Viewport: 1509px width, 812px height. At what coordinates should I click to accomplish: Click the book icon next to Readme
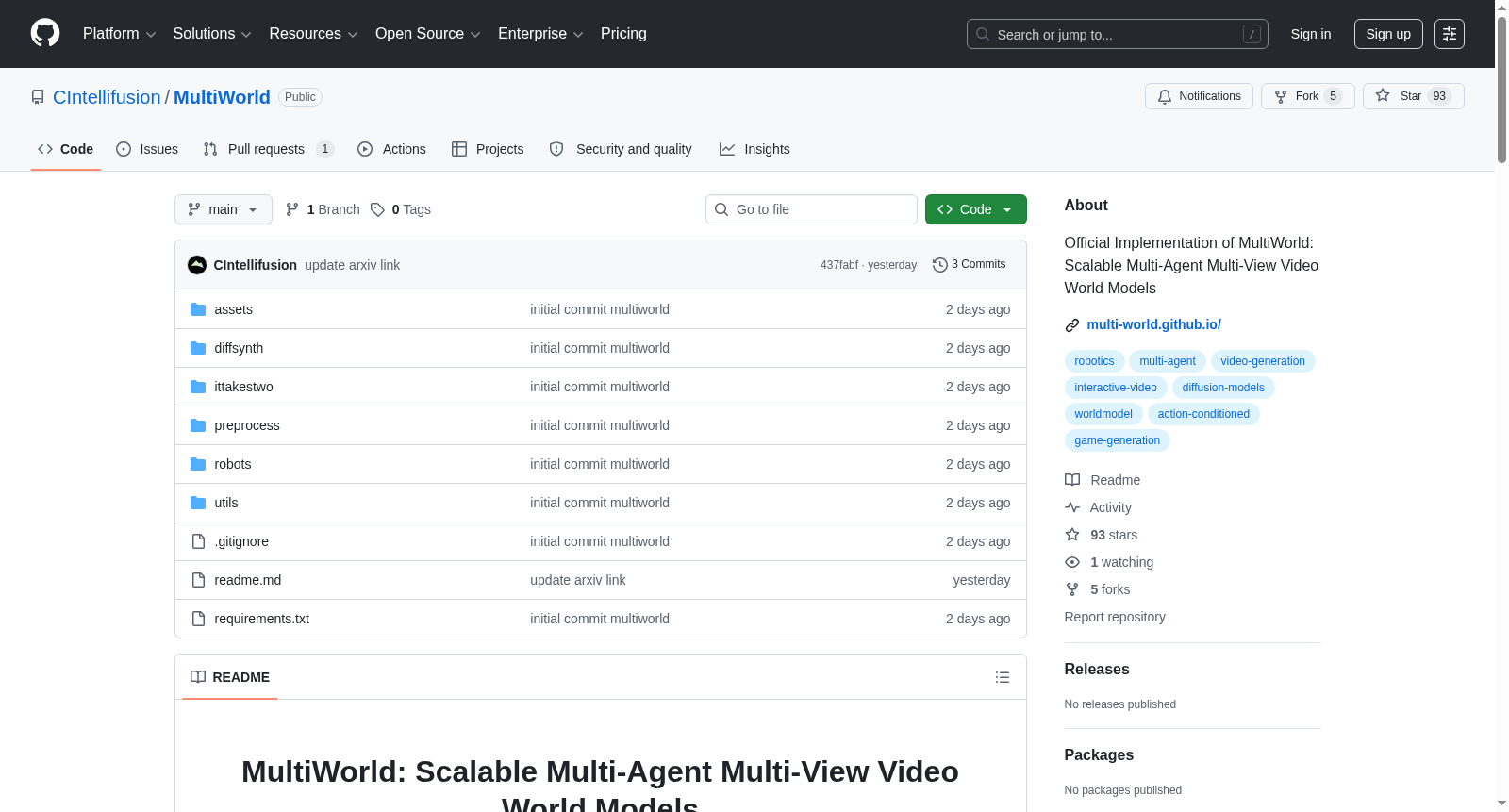(x=1072, y=480)
